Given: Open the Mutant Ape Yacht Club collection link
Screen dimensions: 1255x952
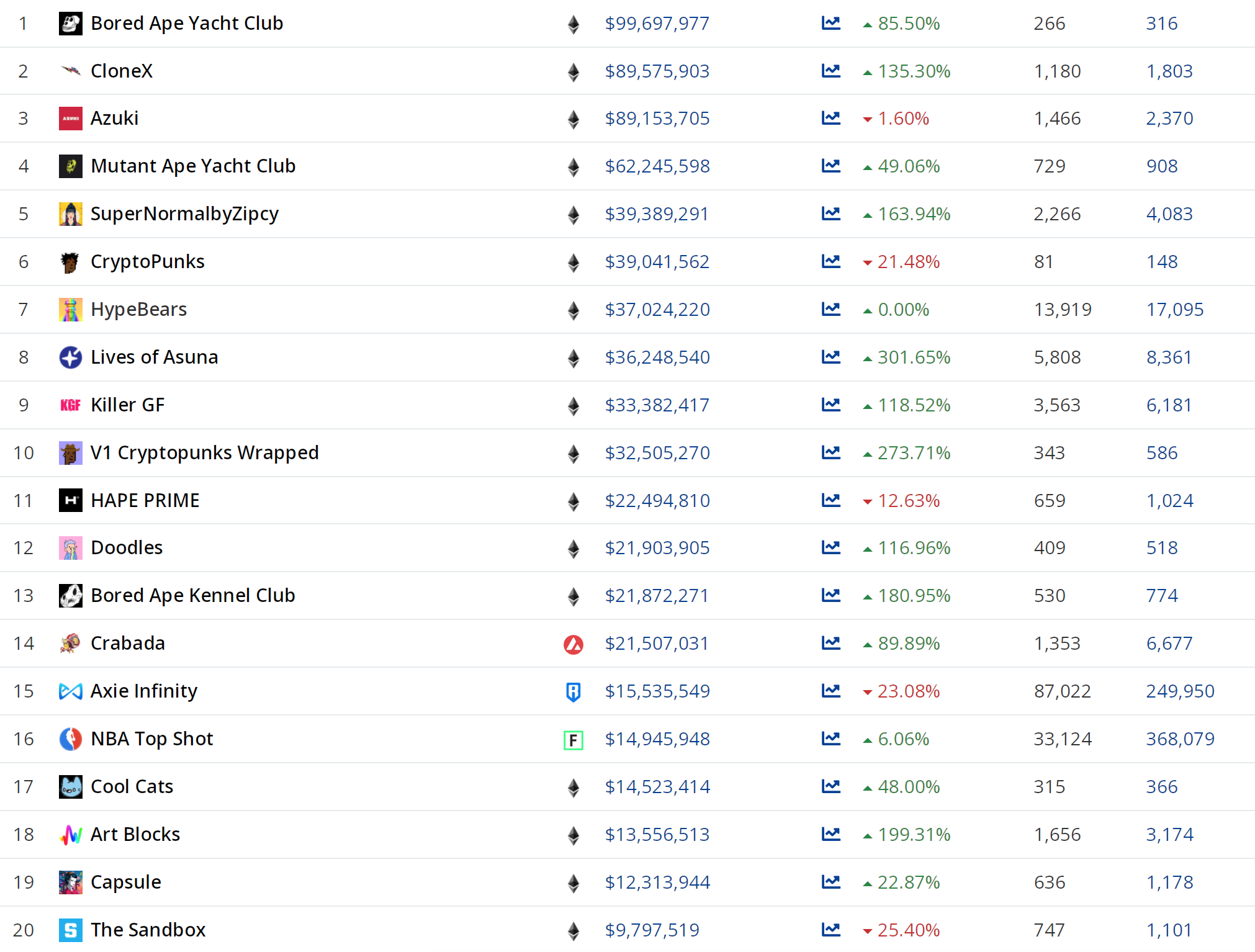Looking at the screenshot, I should click(x=193, y=166).
